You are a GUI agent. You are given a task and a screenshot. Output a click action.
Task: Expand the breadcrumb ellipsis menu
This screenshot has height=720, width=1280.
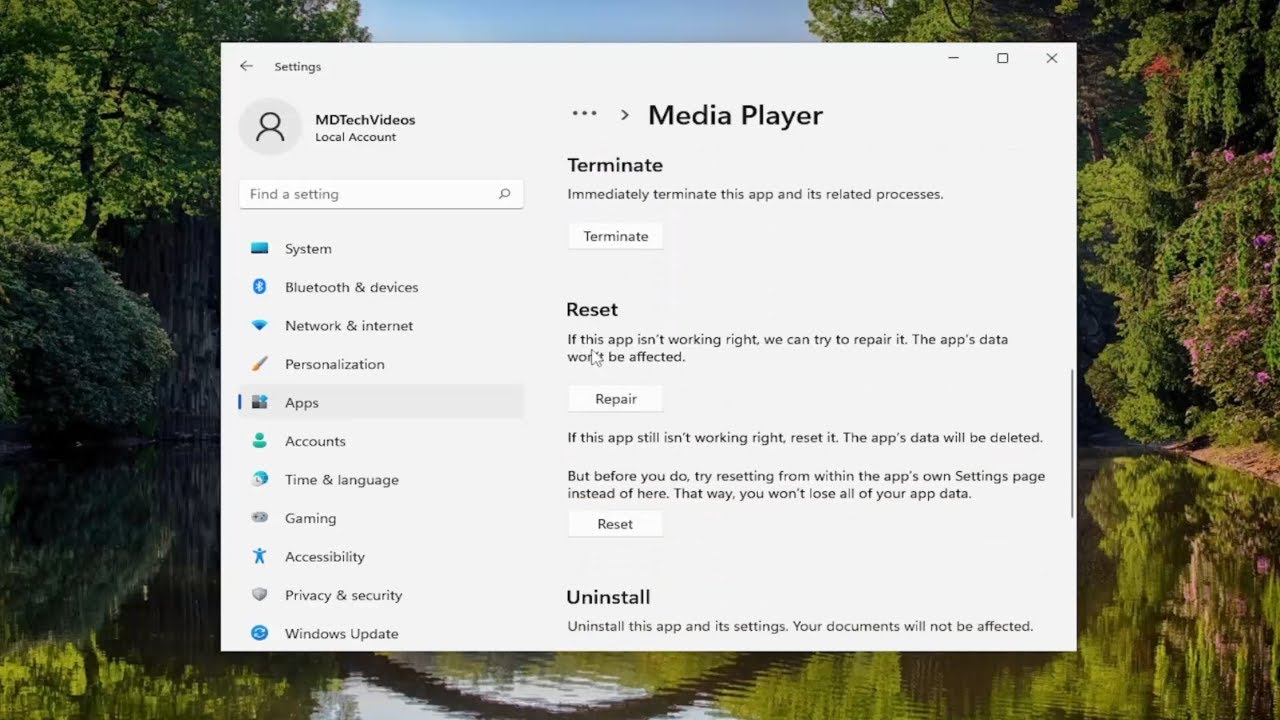[x=584, y=114]
